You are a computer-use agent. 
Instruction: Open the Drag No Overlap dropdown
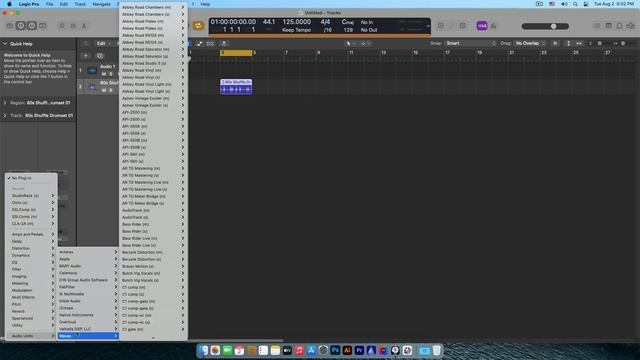tap(530, 43)
